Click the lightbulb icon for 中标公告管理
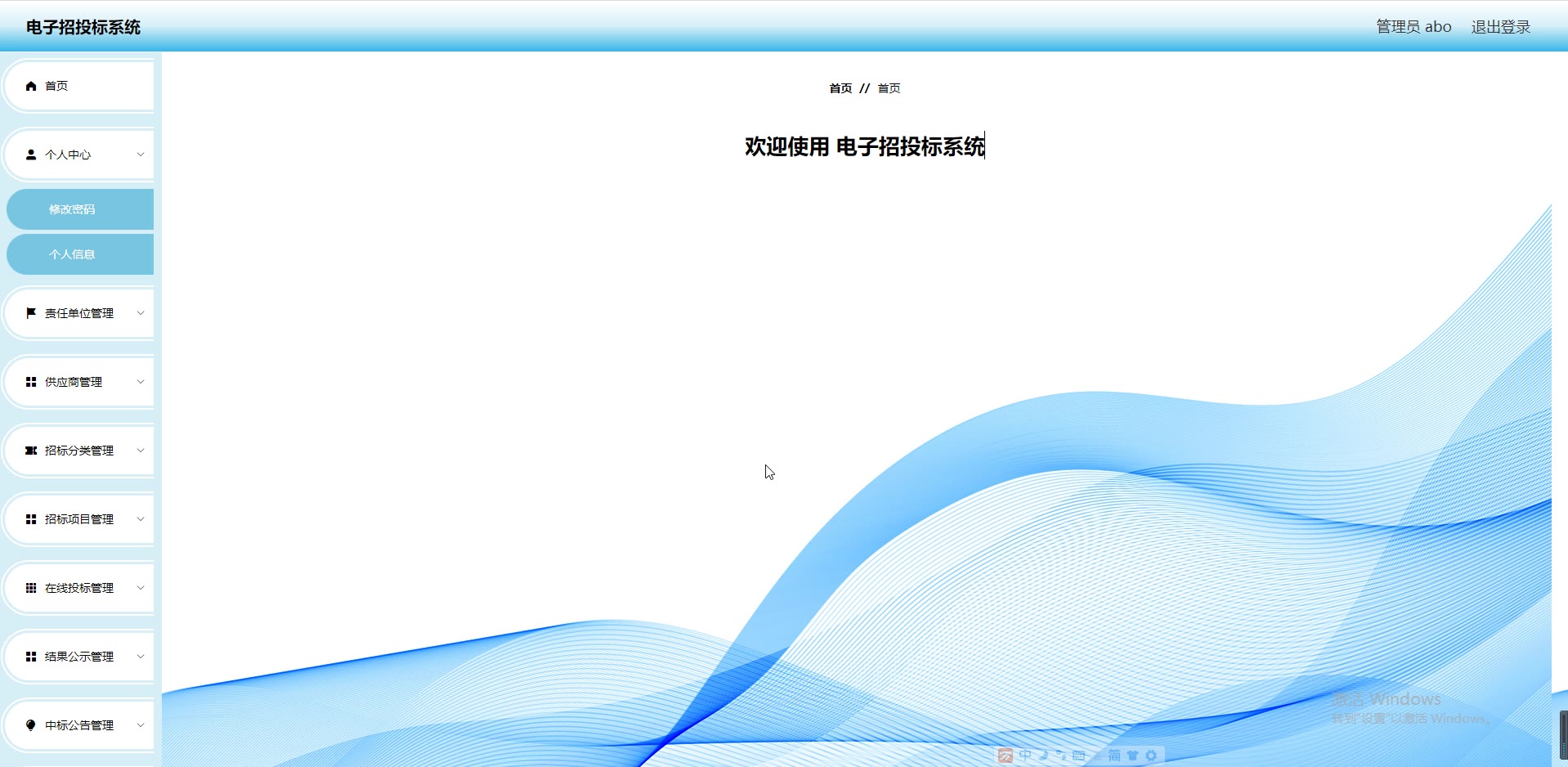The width and height of the screenshot is (1568, 767). click(31, 725)
